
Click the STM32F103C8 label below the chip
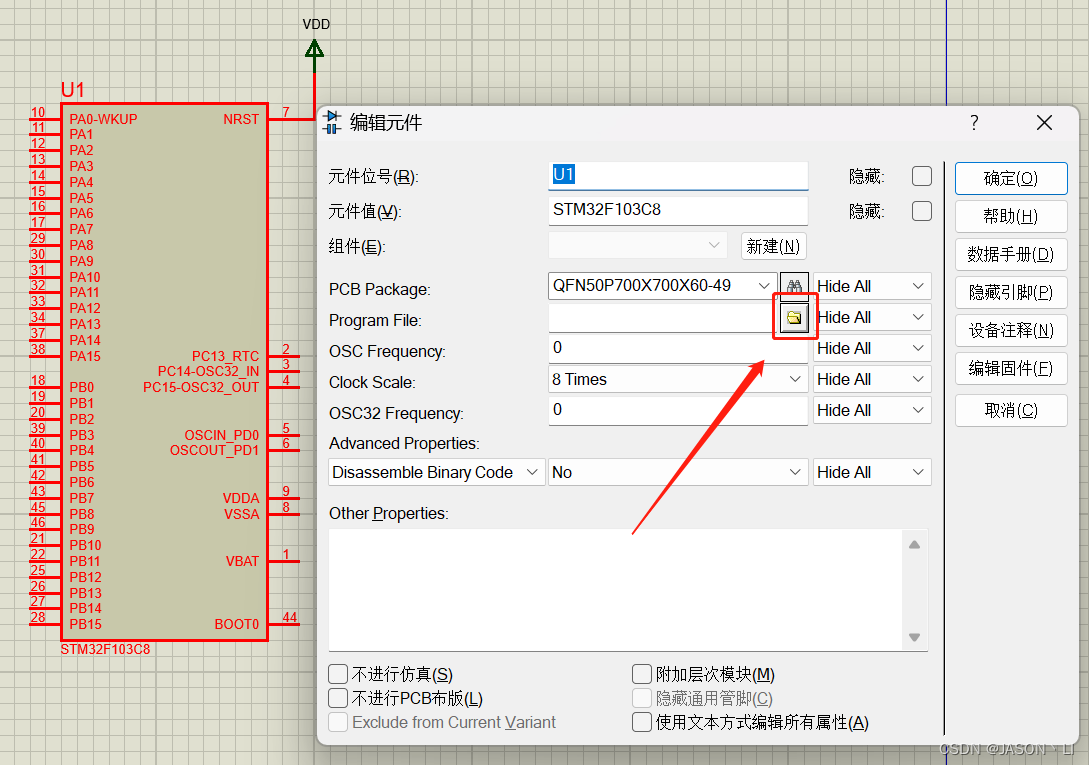[105, 650]
